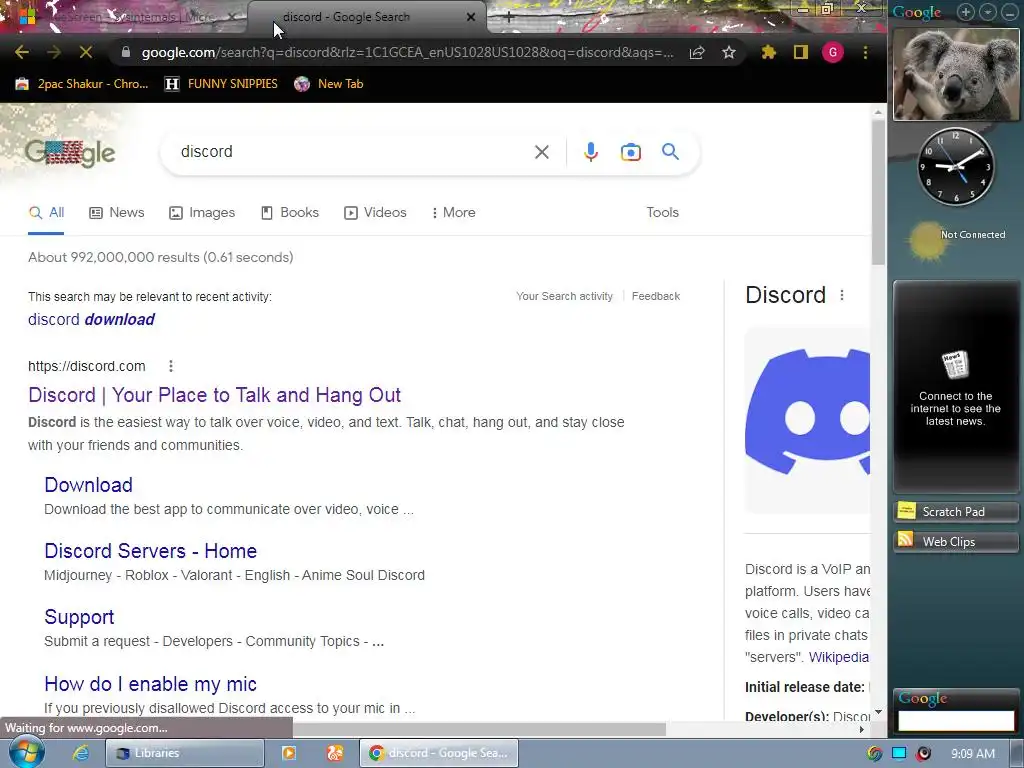Image resolution: width=1024 pixels, height=768 pixels.
Task: Expand the More search categories menu
Action: coord(453,213)
